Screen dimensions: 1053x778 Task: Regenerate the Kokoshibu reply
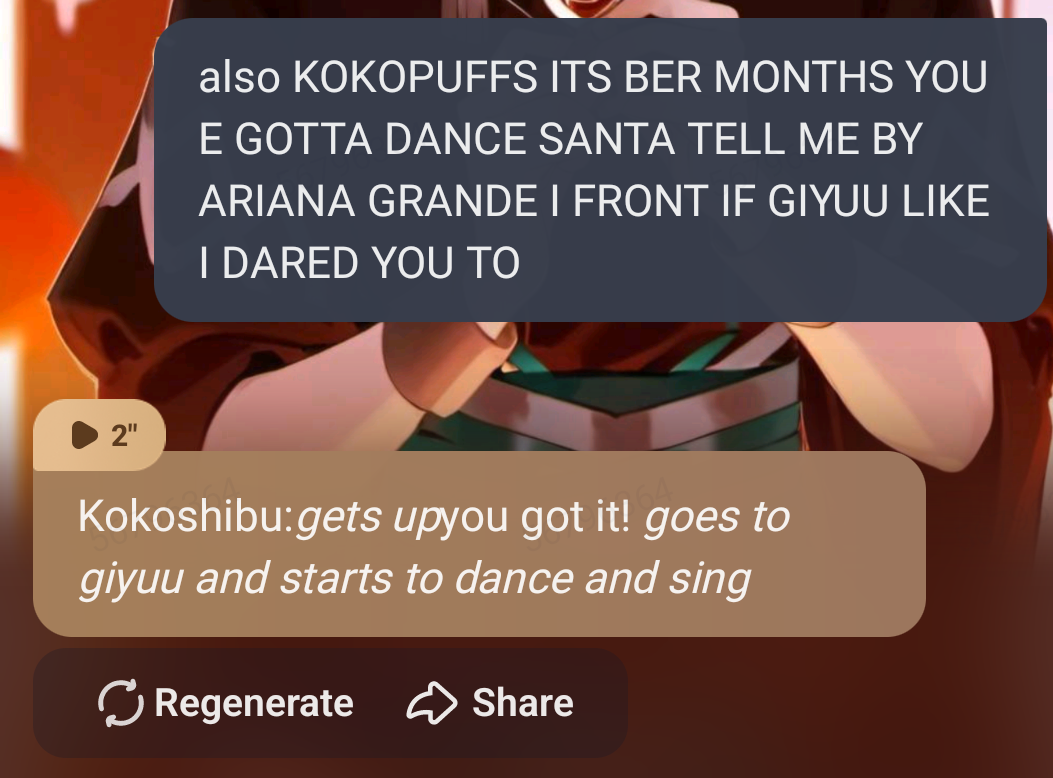tap(226, 703)
